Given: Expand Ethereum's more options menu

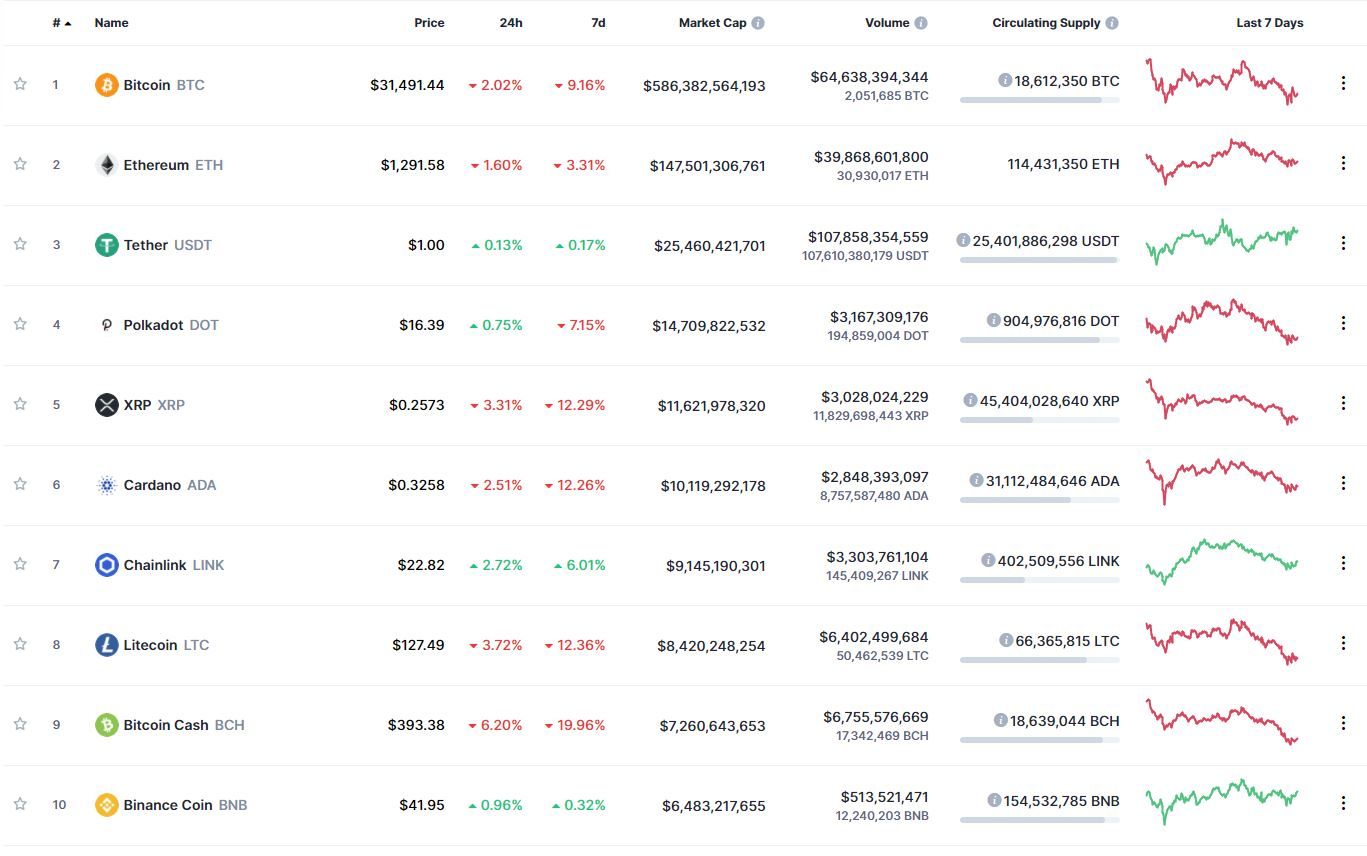Looking at the screenshot, I should point(1343,163).
